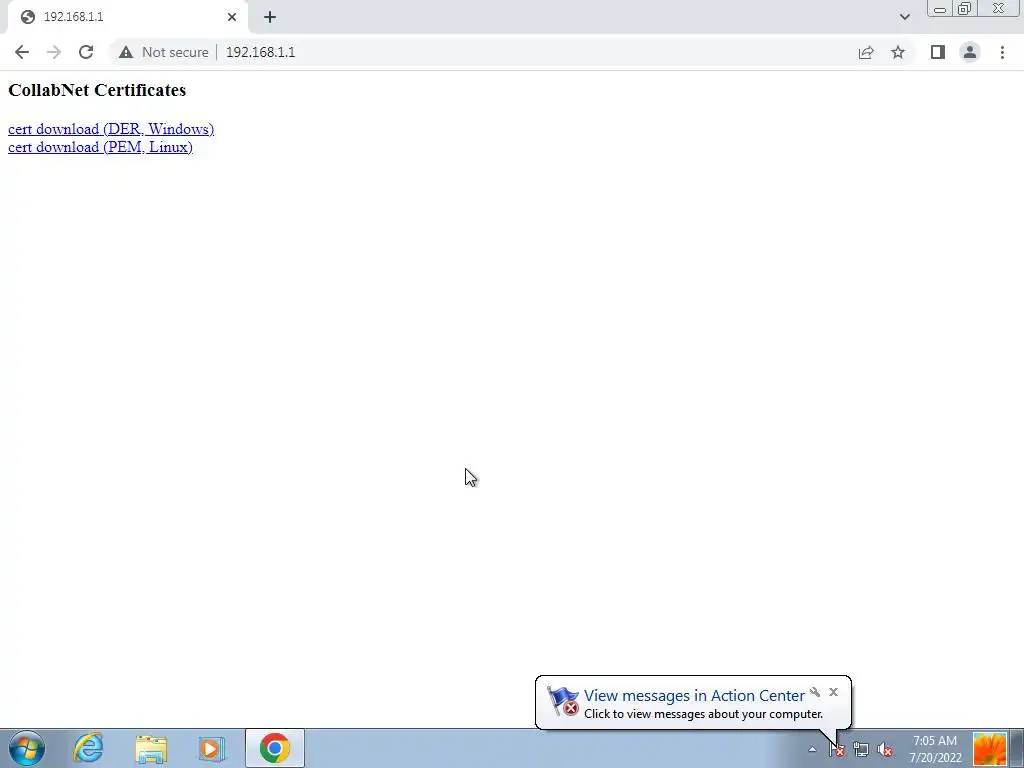
Task: Open the taskbar clock and date
Action: click(x=935, y=749)
